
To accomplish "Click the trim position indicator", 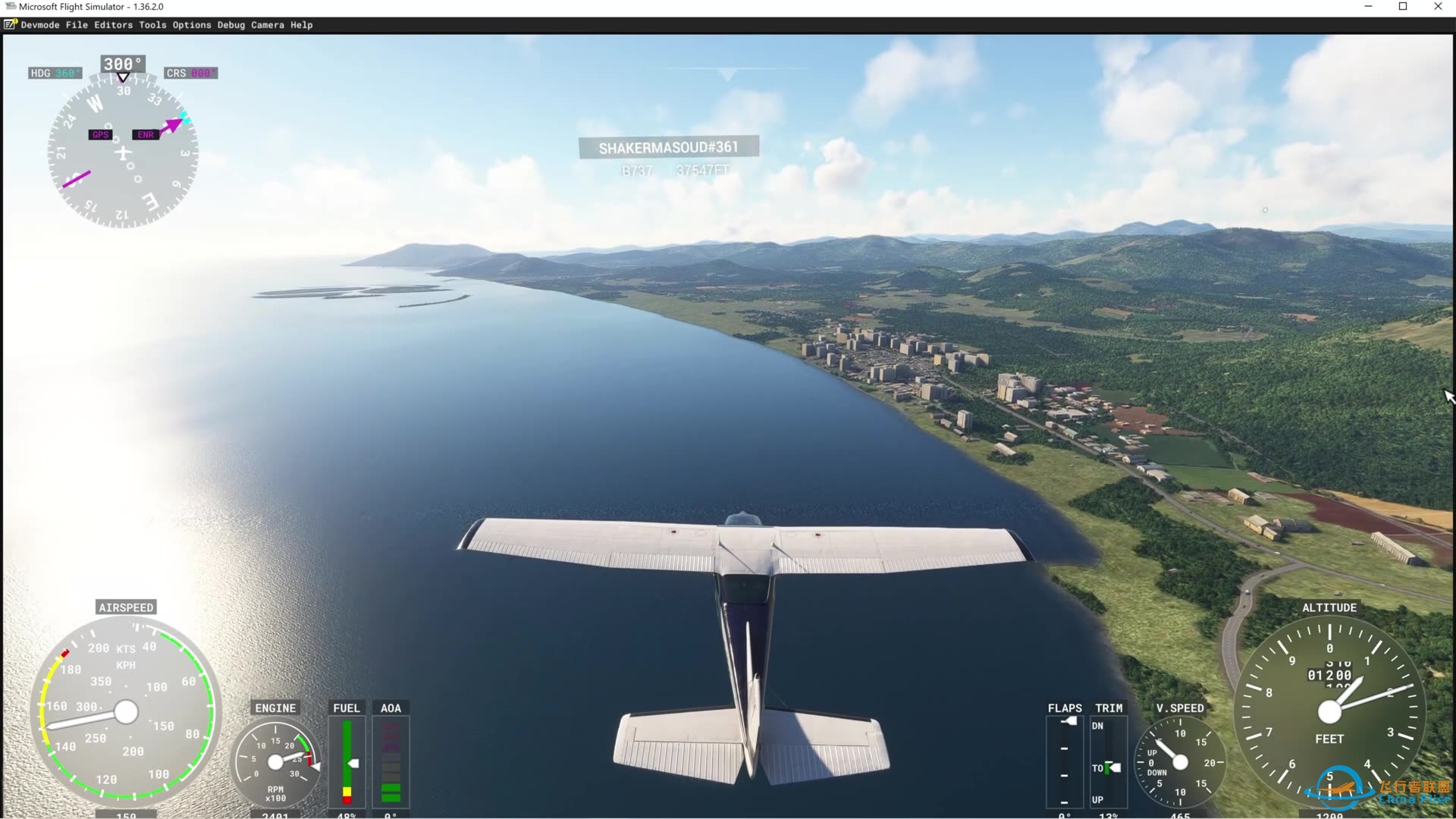I will 1108,762.
